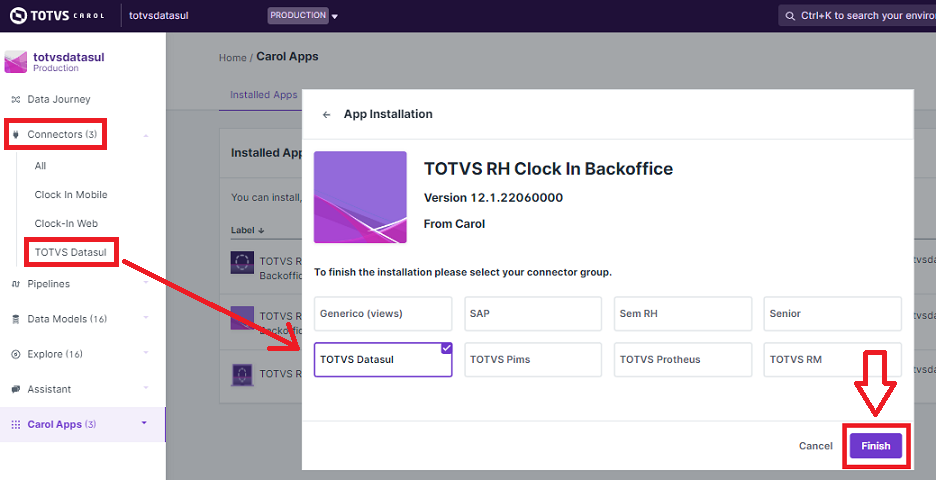
Task: Focus the Ctrl+K search field
Action: [x=857, y=16]
